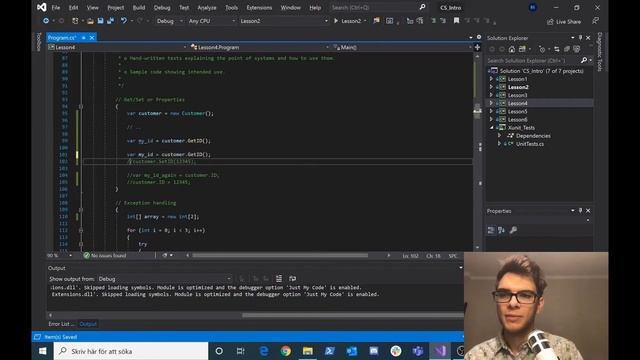This screenshot has width=640, height=360.
Task: Open Microsoft Teams from the taskbar
Action: [x=418, y=351]
